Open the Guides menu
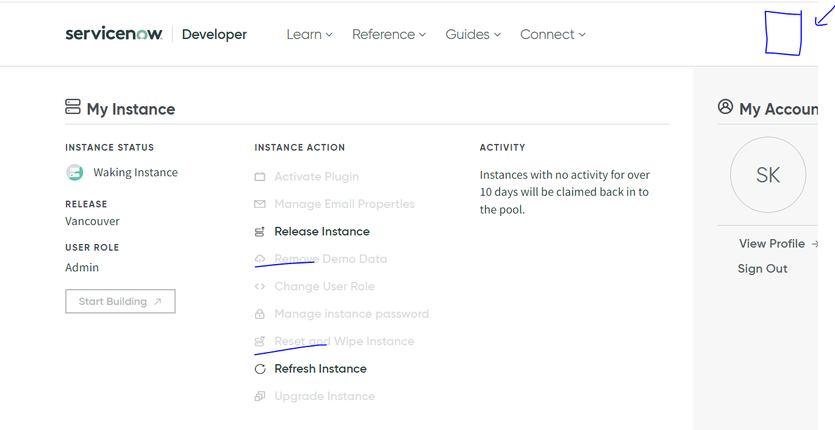Viewport: 835px width, 430px height. tap(473, 35)
